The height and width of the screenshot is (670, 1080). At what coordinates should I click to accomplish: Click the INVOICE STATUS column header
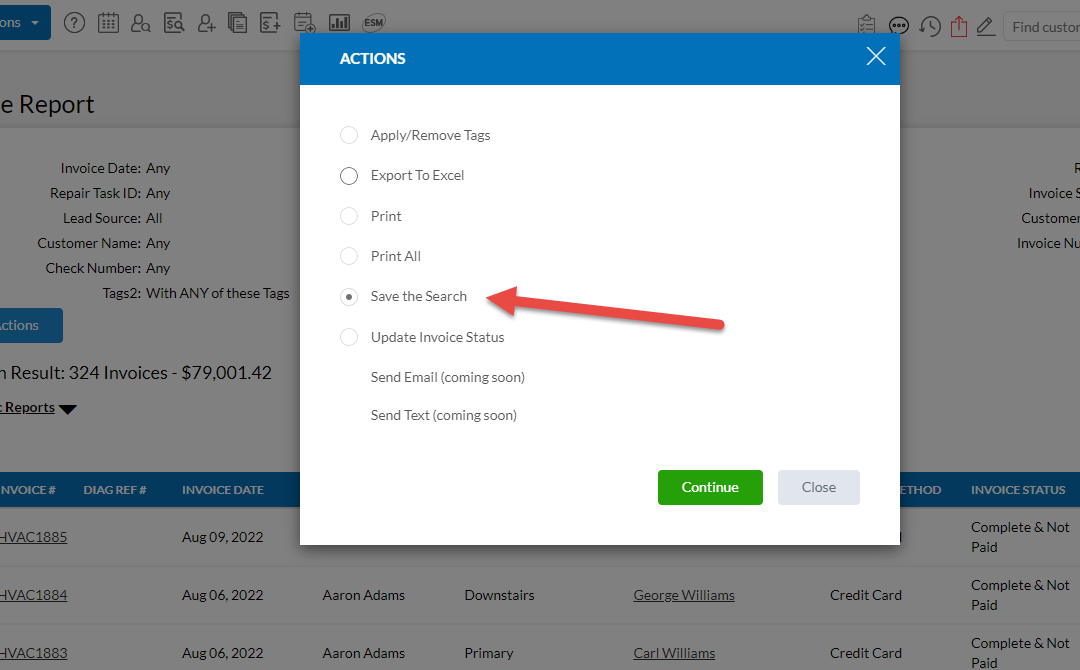pos(1018,489)
